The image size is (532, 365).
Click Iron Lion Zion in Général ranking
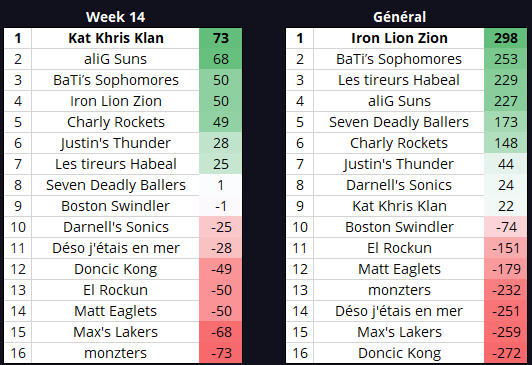tap(399, 38)
